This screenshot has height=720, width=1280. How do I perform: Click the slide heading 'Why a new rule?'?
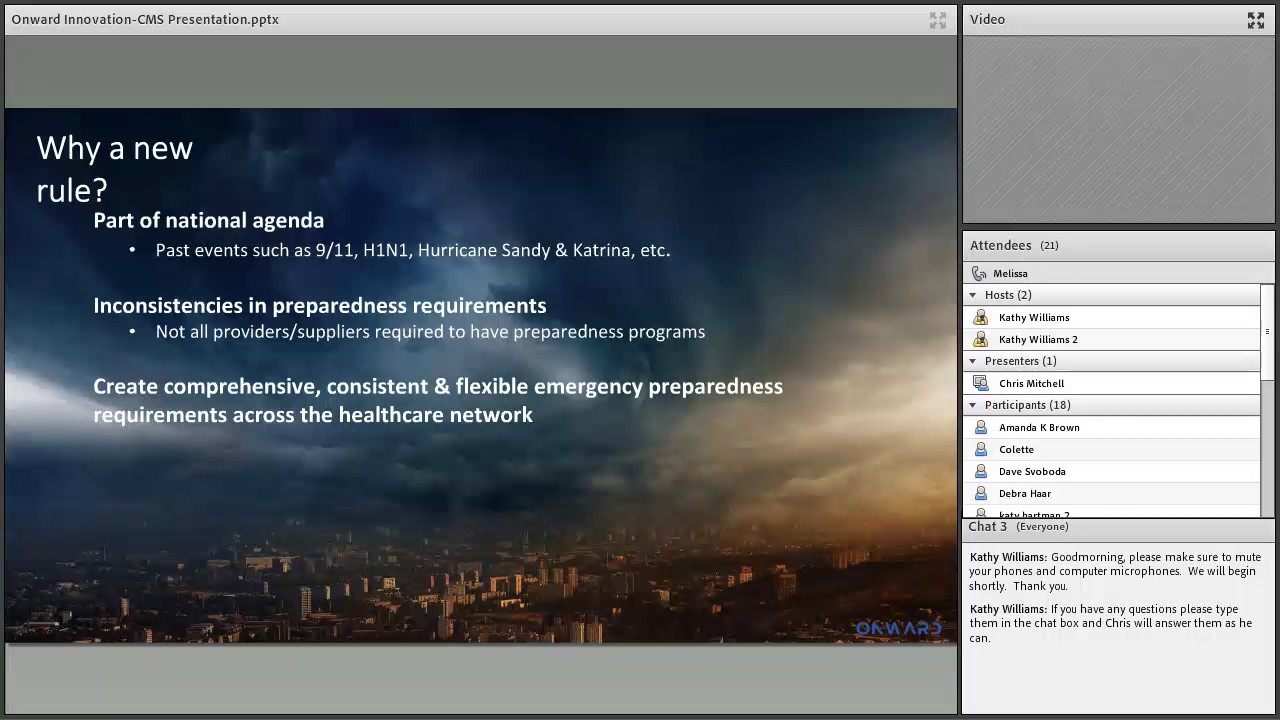coord(114,169)
